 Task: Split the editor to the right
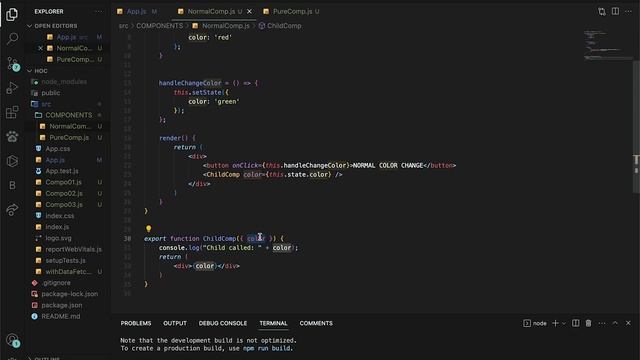pos(615,11)
